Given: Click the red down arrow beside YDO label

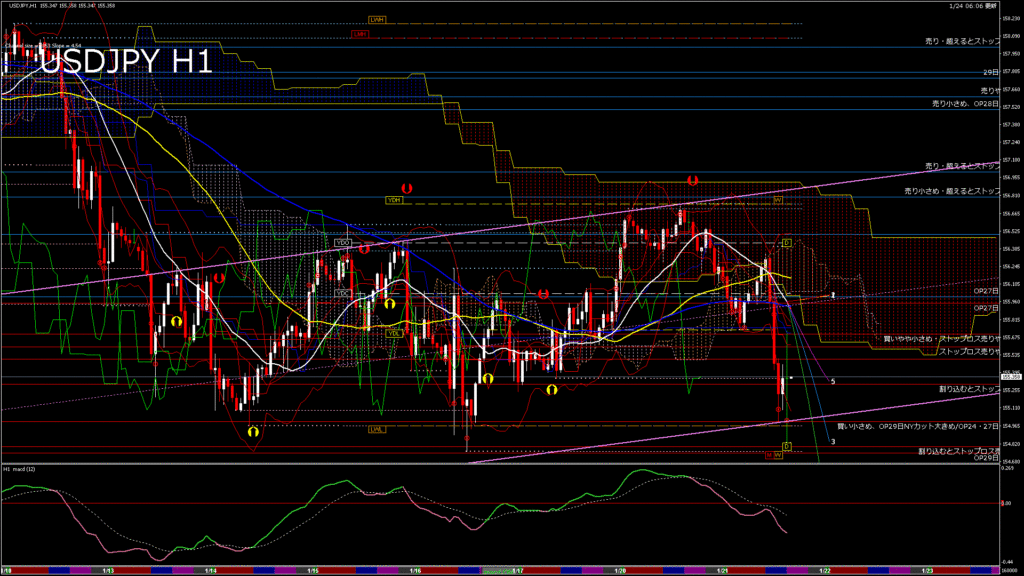Looking at the screenshot, I should pos(364,249).
